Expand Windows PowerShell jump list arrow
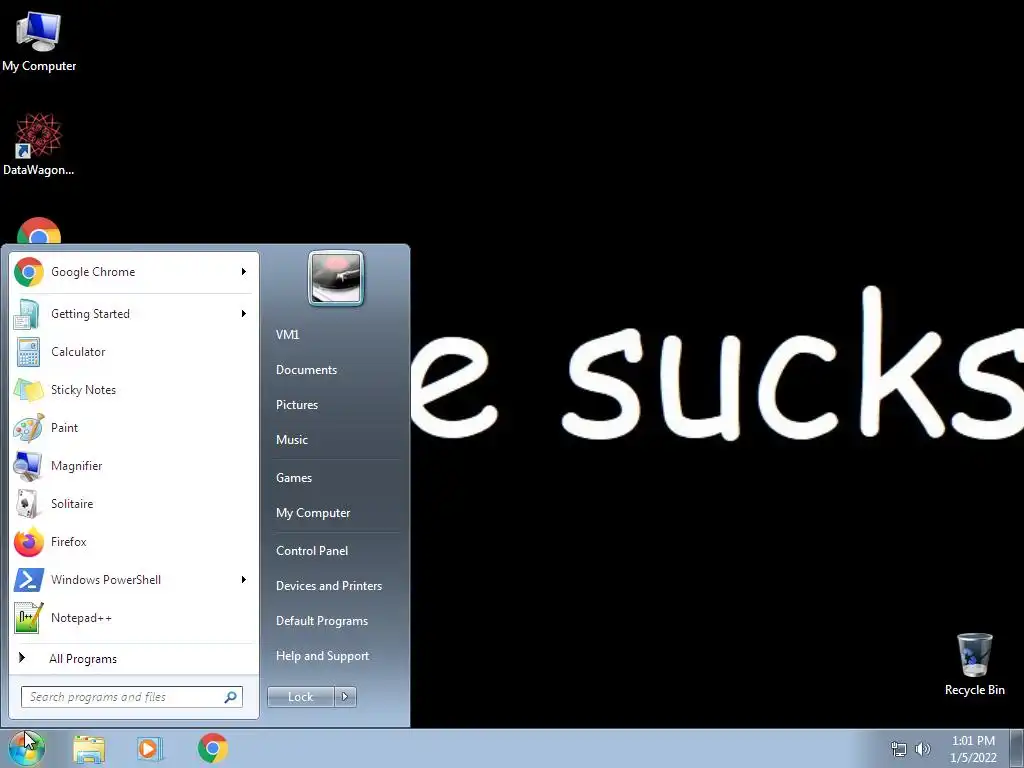The height and width of the screenshot is (768, 1024). pyautogui.click(x=244, y=580)
